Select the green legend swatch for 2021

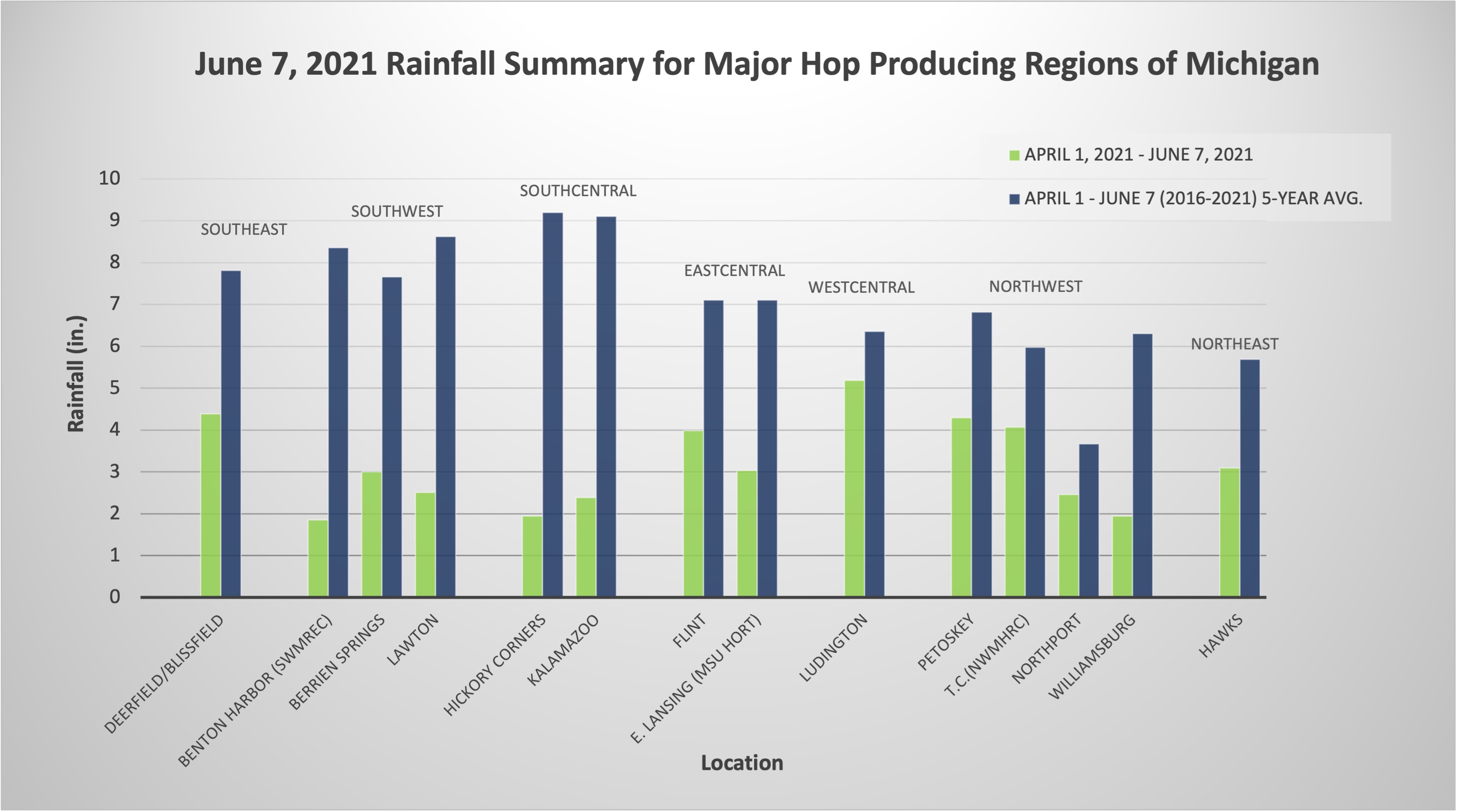tap(1014, 155)
